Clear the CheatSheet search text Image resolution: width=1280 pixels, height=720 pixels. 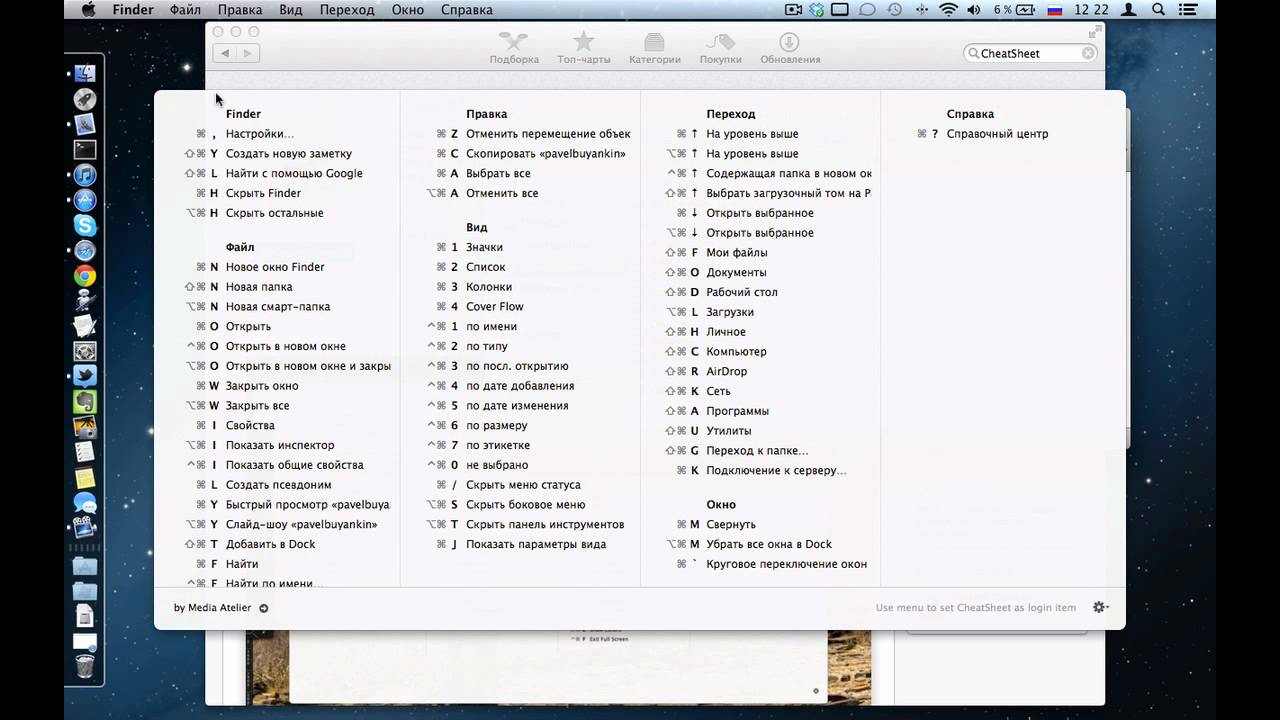click(1088, 53)
